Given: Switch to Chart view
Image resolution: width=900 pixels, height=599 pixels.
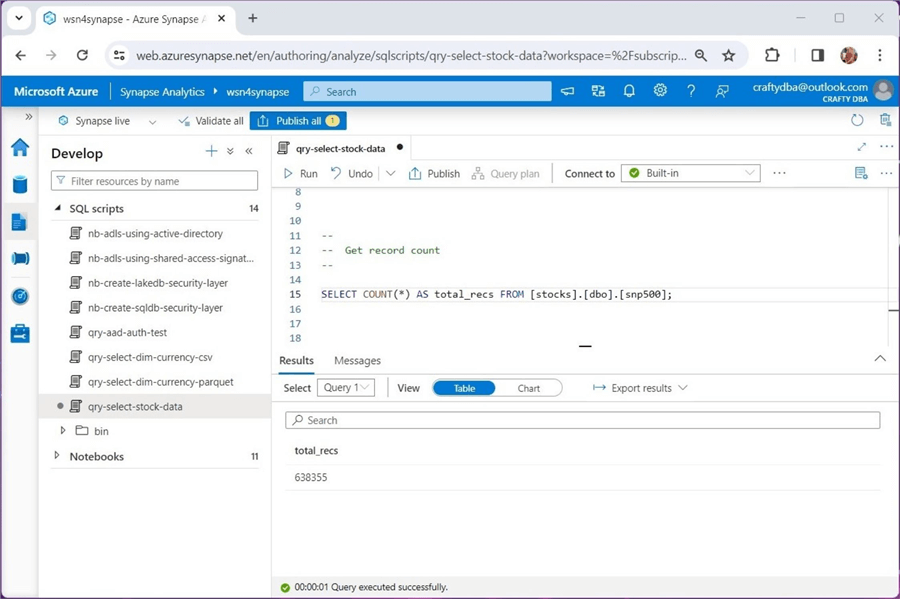Looking at the screenshot, I should pyautogui.click(x=528, y=388).
